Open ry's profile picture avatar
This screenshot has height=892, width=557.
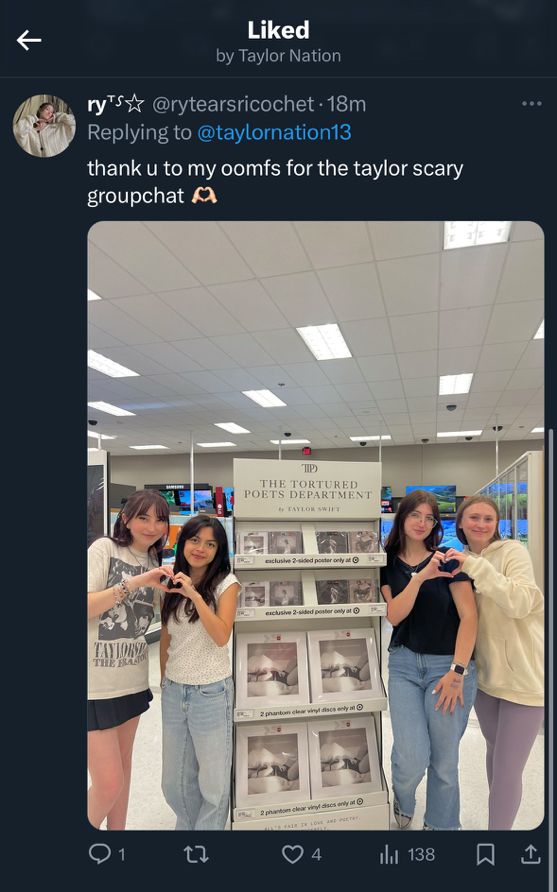pyautogui.click(x=44, y=126)
